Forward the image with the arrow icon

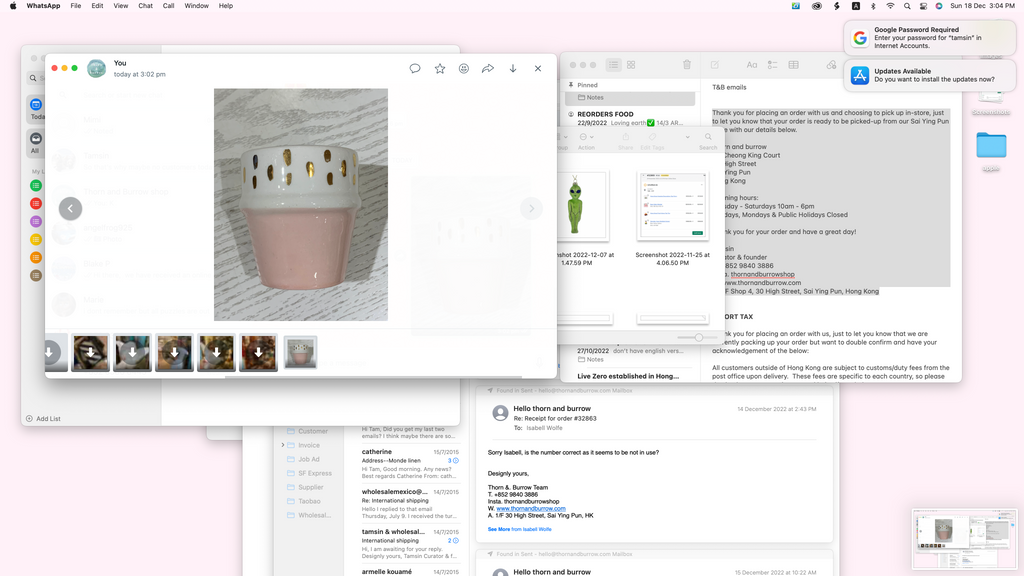tap(488, 68)
